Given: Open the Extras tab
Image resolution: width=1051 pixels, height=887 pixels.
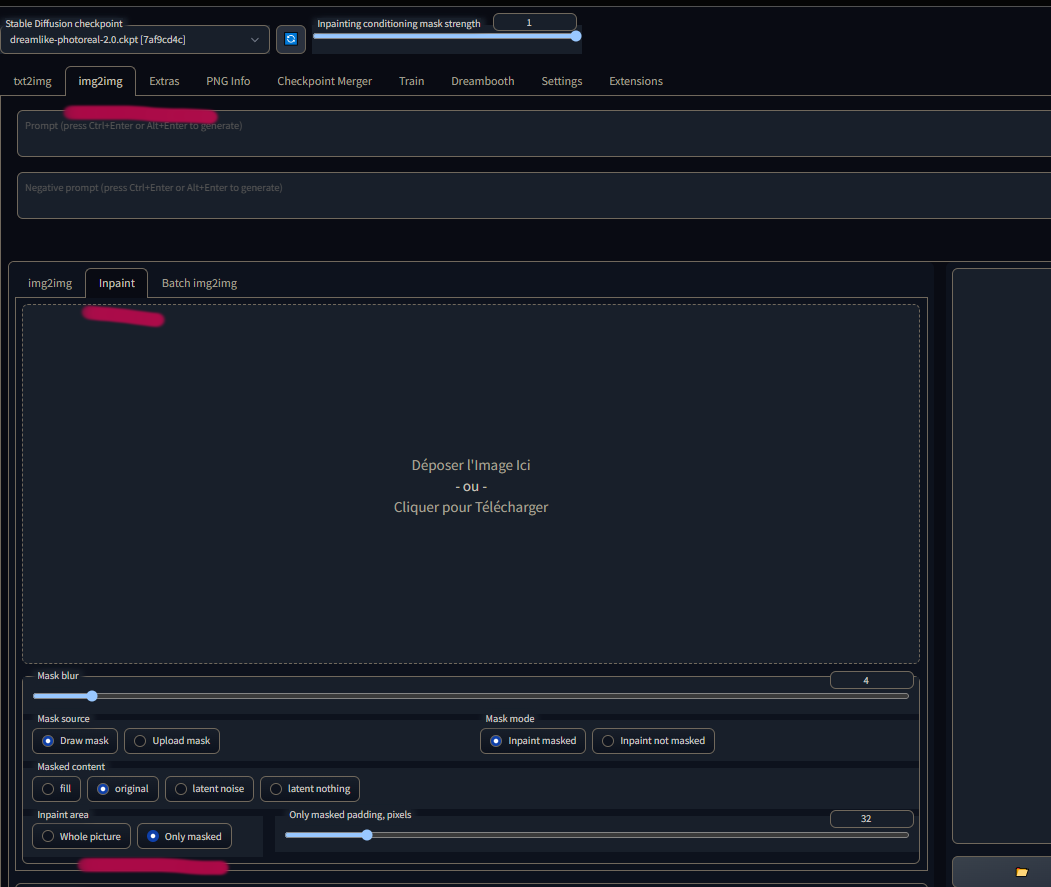Looking at the screenshot, I should pos(164,81).
